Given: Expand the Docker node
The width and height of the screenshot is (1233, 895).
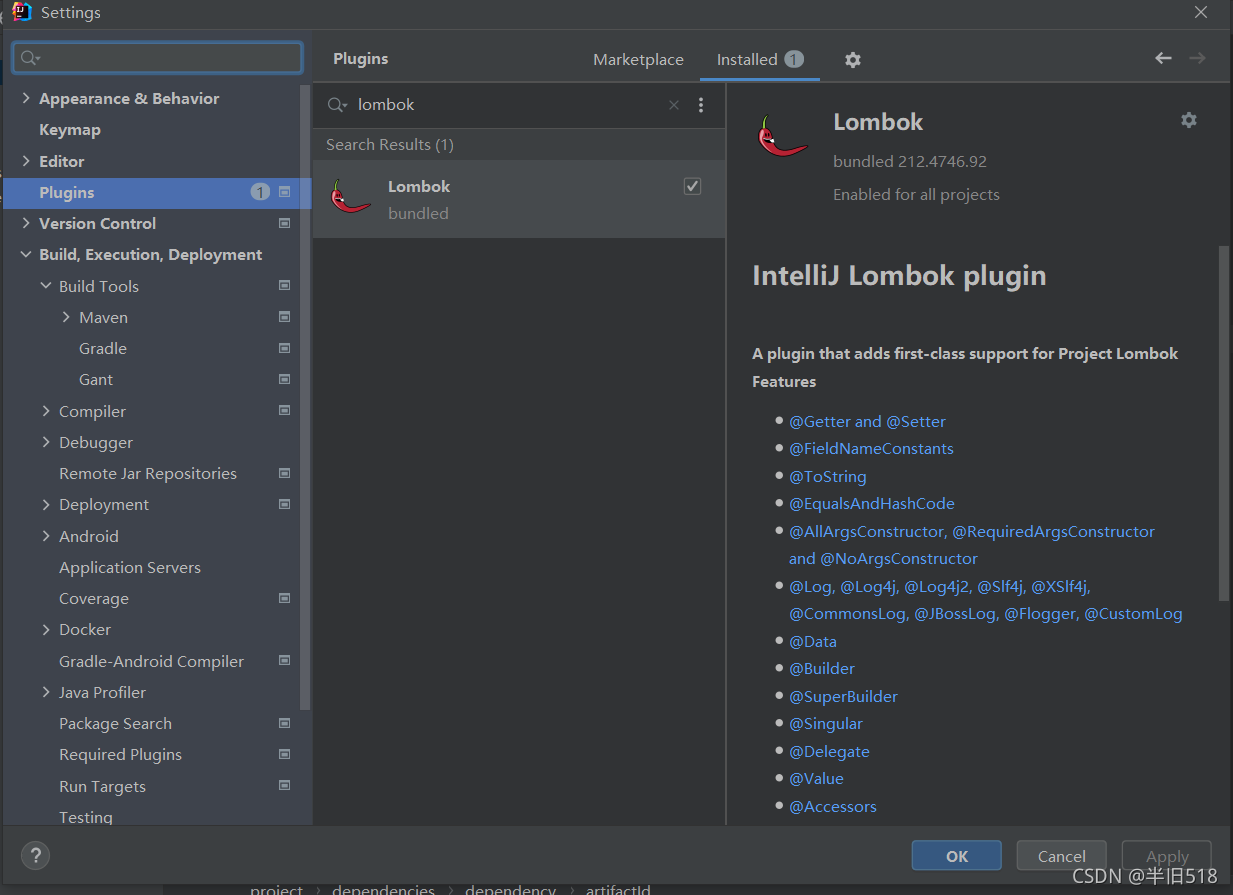Looking at the screenshot, I should click(46, 629).
